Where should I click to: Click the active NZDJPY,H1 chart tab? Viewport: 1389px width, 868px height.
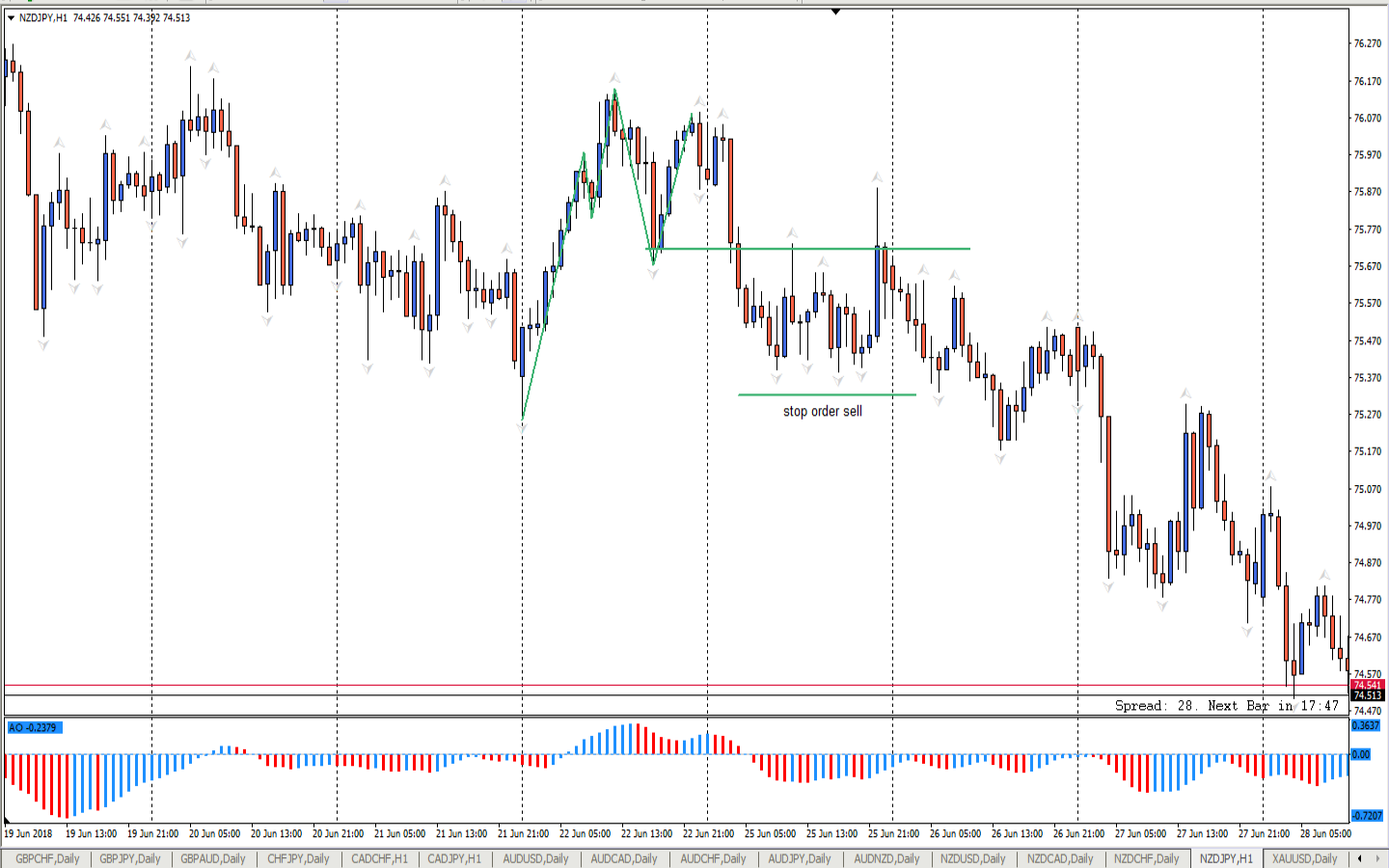1226,858
